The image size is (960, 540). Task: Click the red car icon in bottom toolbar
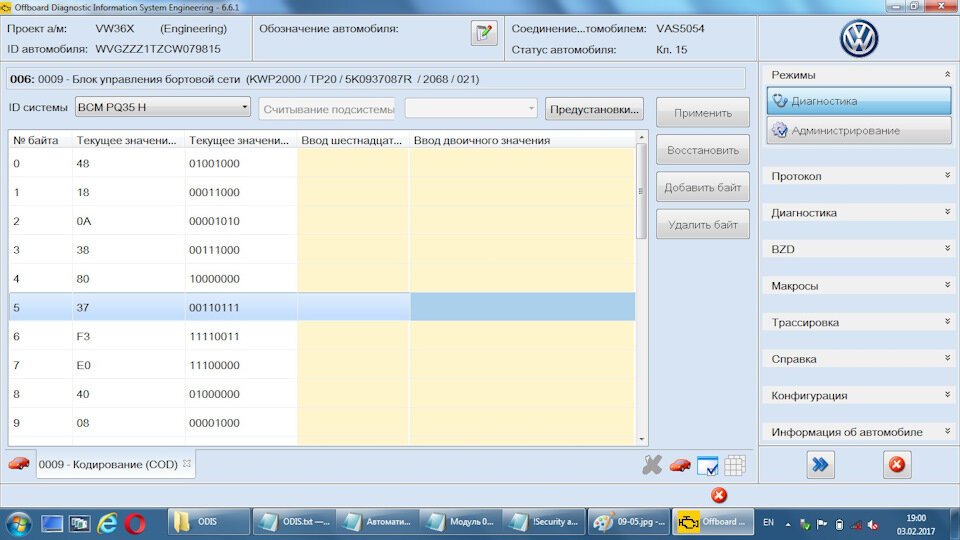pyautogui.click(x=680, y=466)
